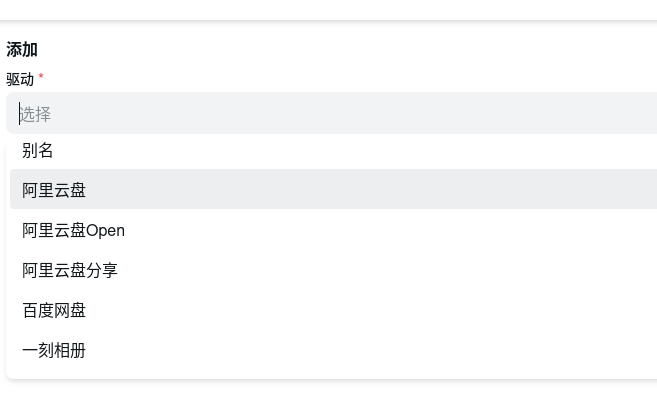Click the 驱动 field label
The image size is (657, 400).
click(20, 79)
